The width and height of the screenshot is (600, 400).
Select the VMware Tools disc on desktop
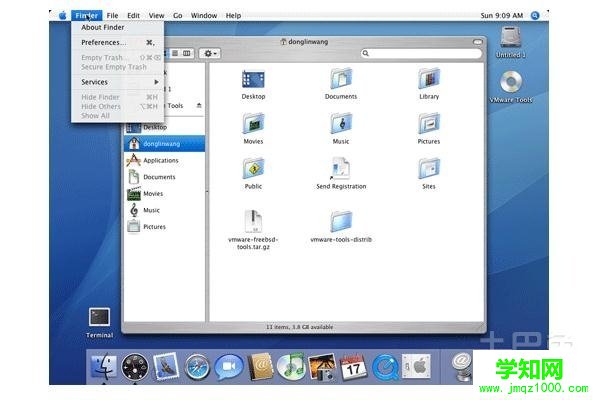(x=511, y=82)
